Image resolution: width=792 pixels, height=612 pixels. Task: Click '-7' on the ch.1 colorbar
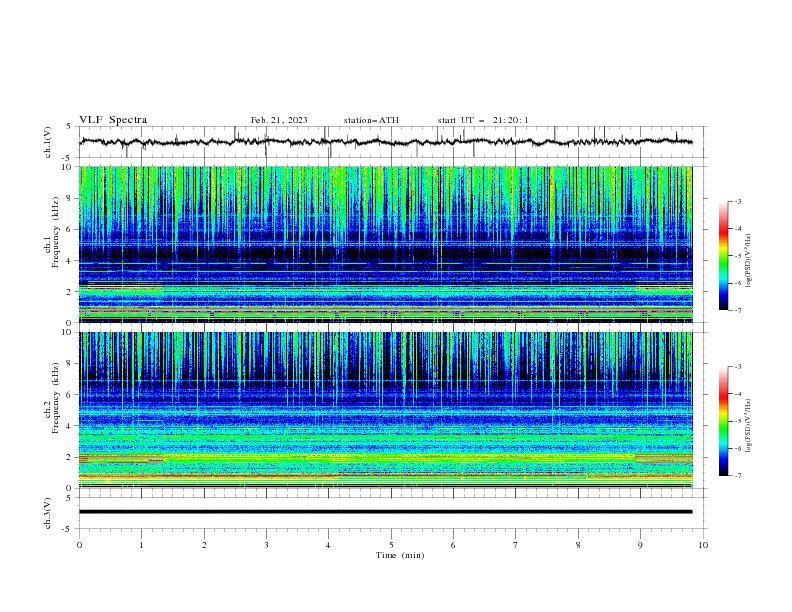pos(738,310)
